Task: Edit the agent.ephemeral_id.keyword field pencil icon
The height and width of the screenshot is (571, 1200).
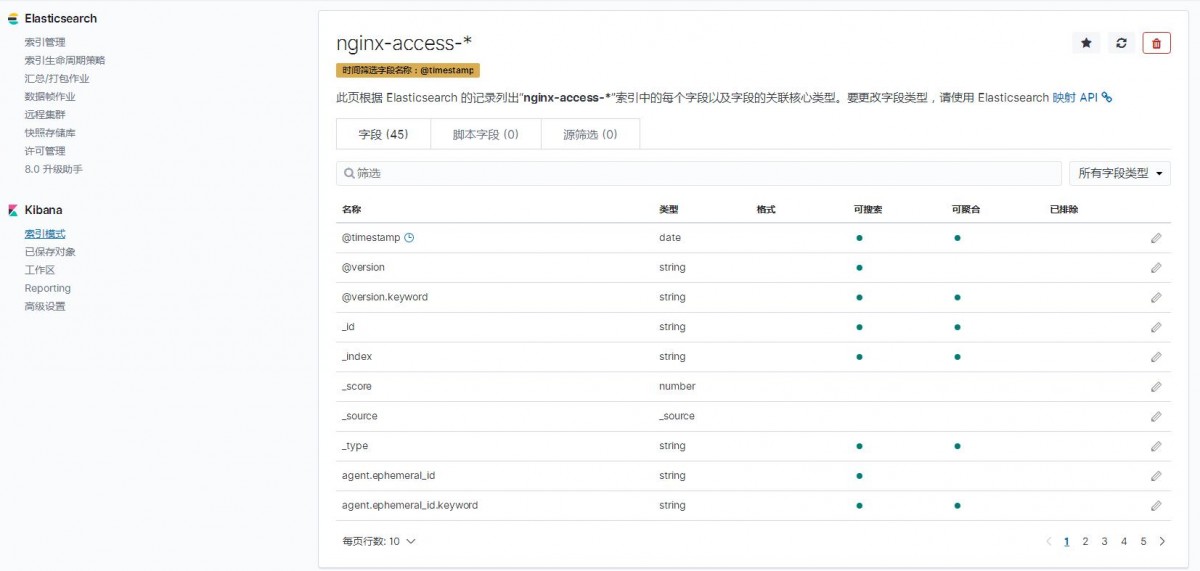Action: [x=1156, y=505]
